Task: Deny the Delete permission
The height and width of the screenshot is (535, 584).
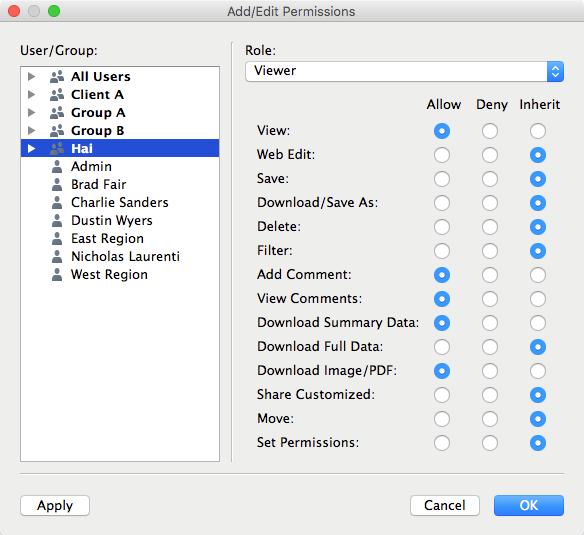Action: pos(490,227)
